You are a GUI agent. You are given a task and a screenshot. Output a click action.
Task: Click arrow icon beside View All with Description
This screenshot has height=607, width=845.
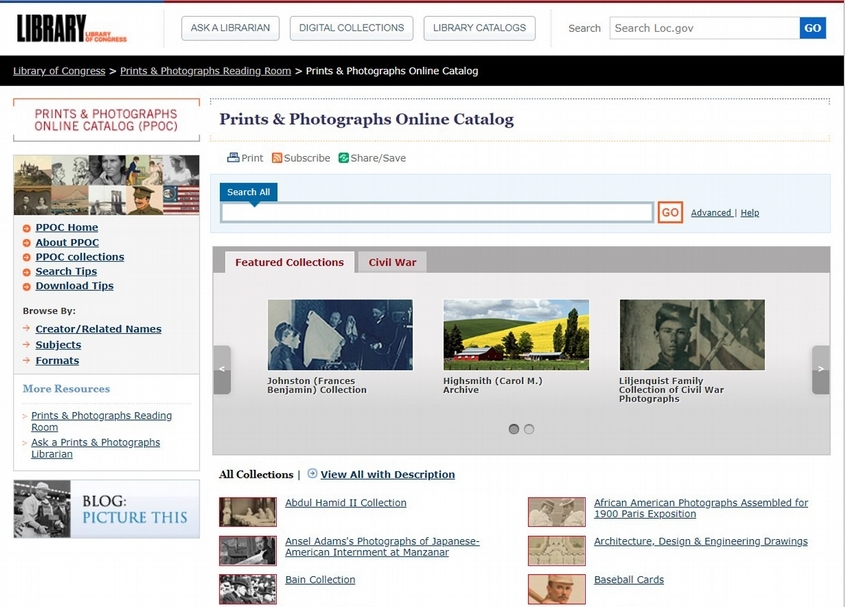point(312,473)
